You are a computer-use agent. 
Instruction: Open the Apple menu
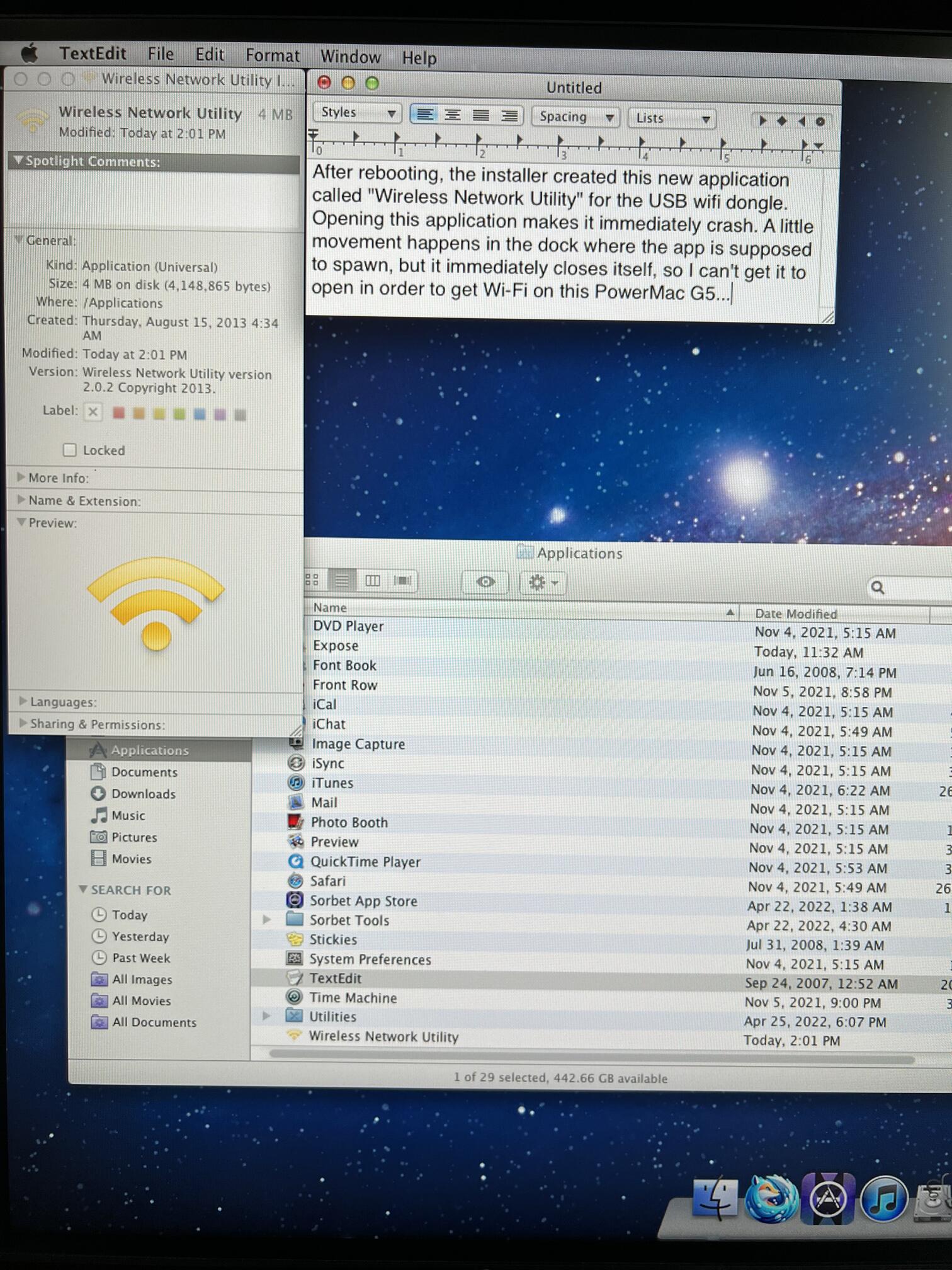29,54
